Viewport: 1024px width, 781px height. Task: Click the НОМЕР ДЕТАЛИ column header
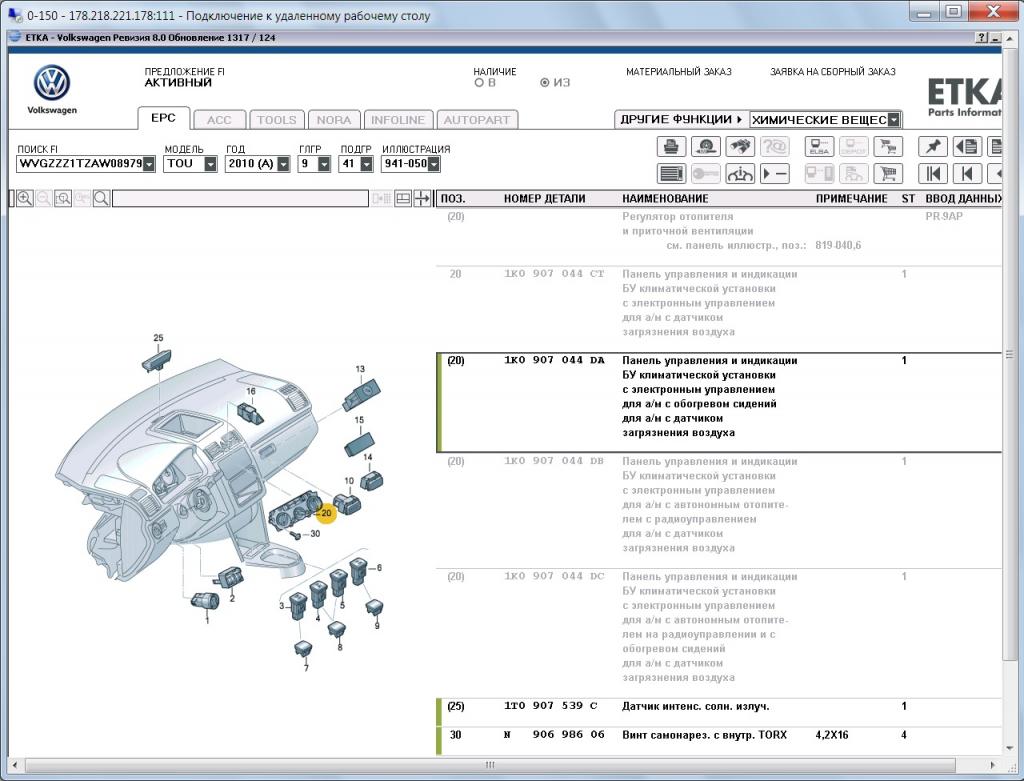tap(545, 199)
